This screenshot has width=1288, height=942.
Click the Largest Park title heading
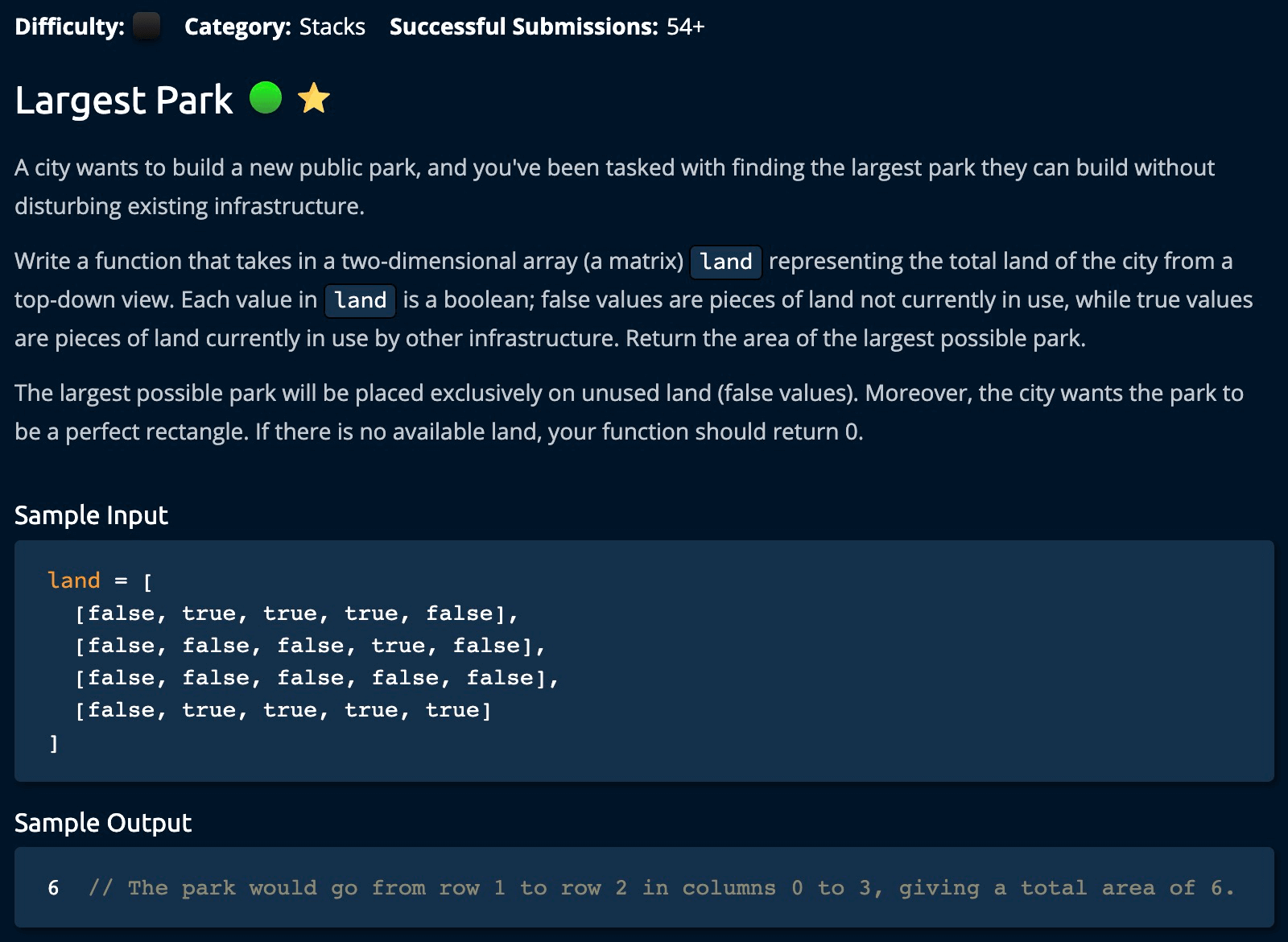click(123, 100)
